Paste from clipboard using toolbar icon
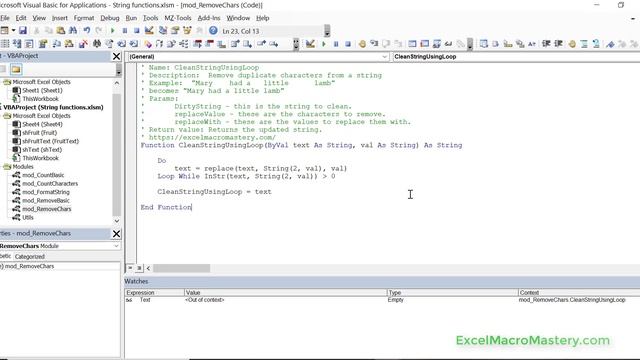Screen dimensions: 640x360 coord(61,31)
